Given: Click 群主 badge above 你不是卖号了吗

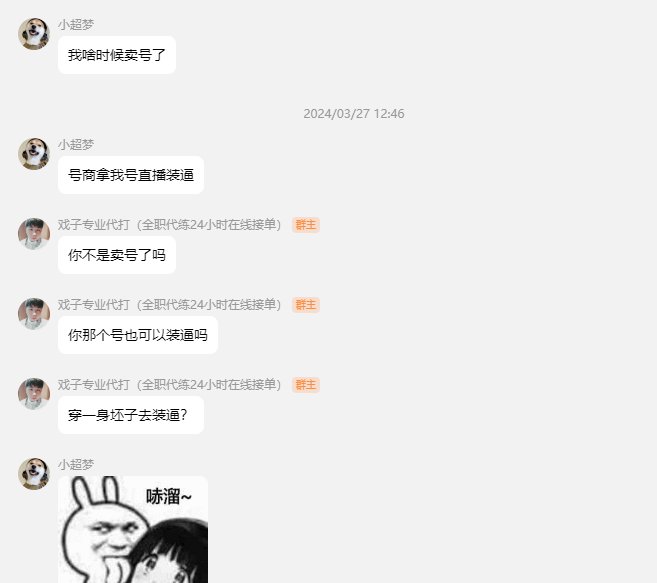Looking at the screenshot, I should [306, 225].
